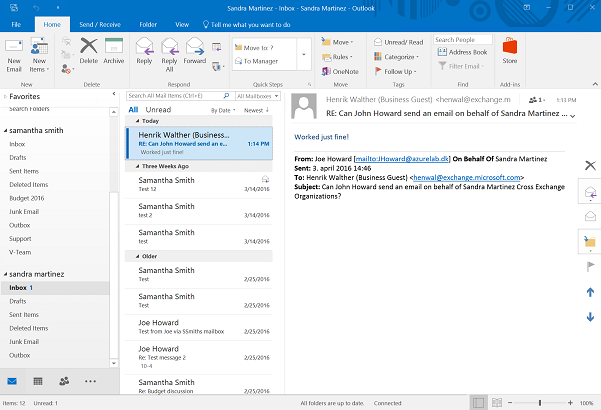Collapse the ribbon
601x410 pixels.
595,84
